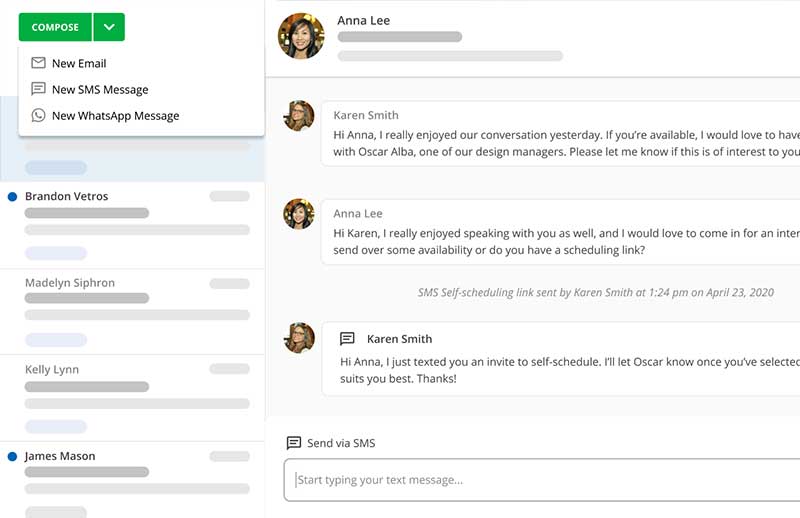The width and height of the screenshot is (800, 518).
Task: Select New SMS Message option
Action: pyautogui.click(x=100, y=89)
